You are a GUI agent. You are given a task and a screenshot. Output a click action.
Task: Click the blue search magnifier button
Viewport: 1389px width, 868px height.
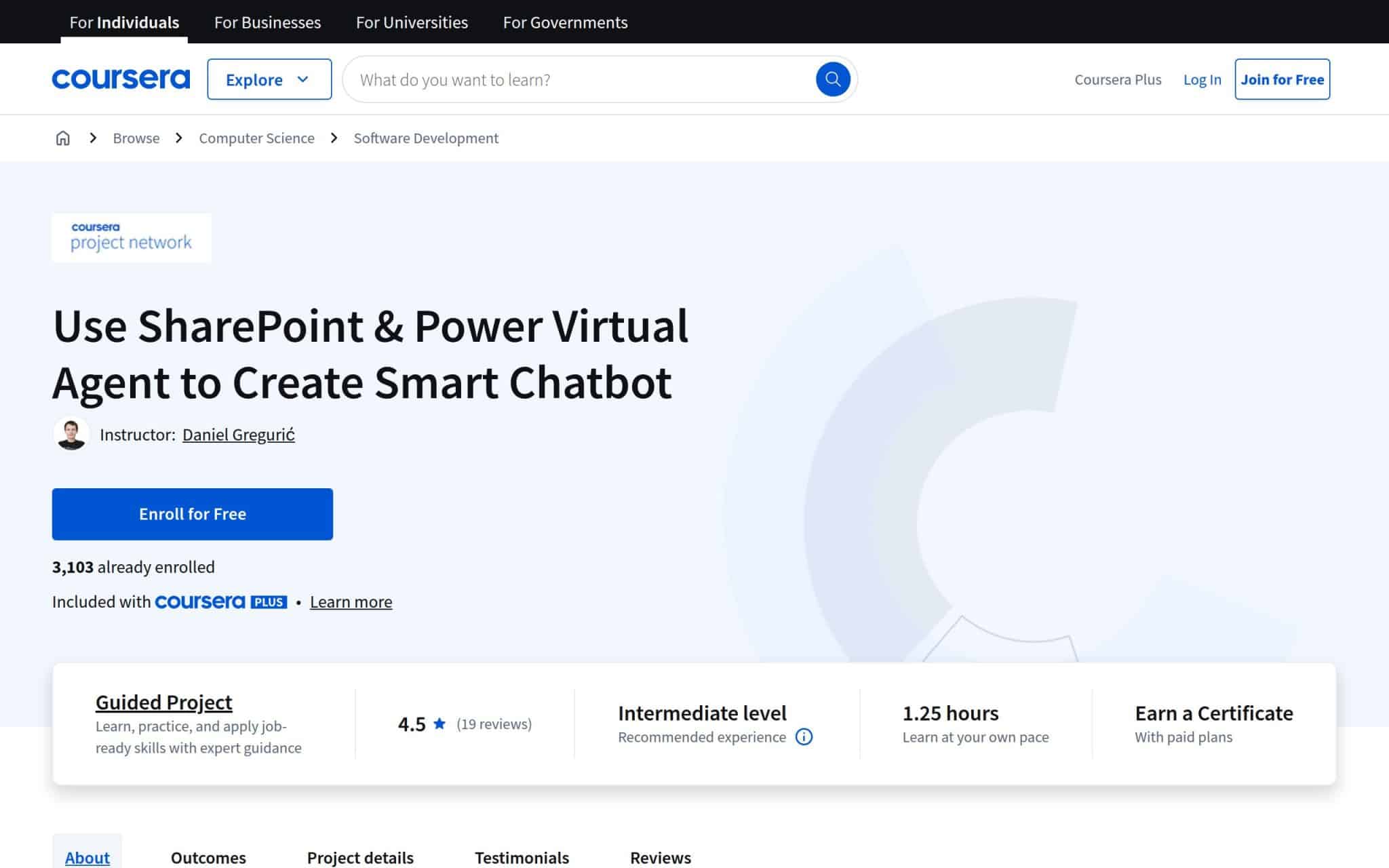[833, 79]
